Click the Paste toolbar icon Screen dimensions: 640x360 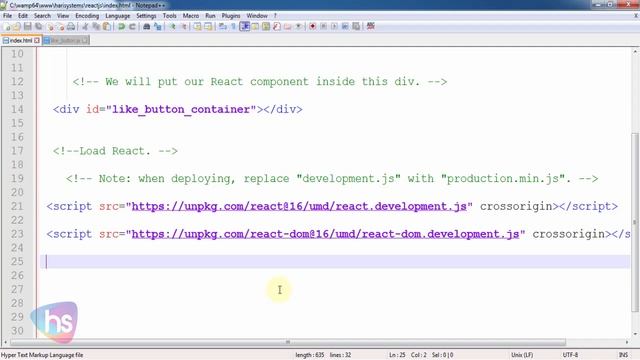pos(107,27)
